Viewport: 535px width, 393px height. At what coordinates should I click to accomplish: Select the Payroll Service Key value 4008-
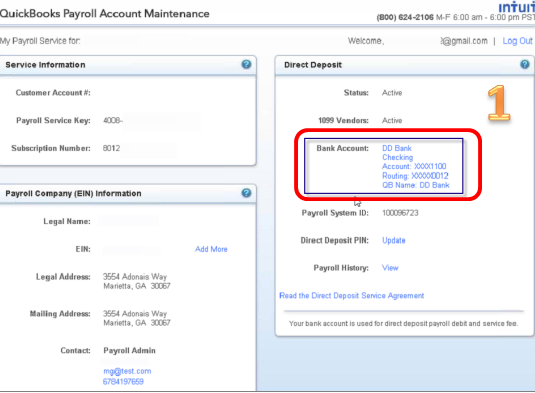coord(113,120)
